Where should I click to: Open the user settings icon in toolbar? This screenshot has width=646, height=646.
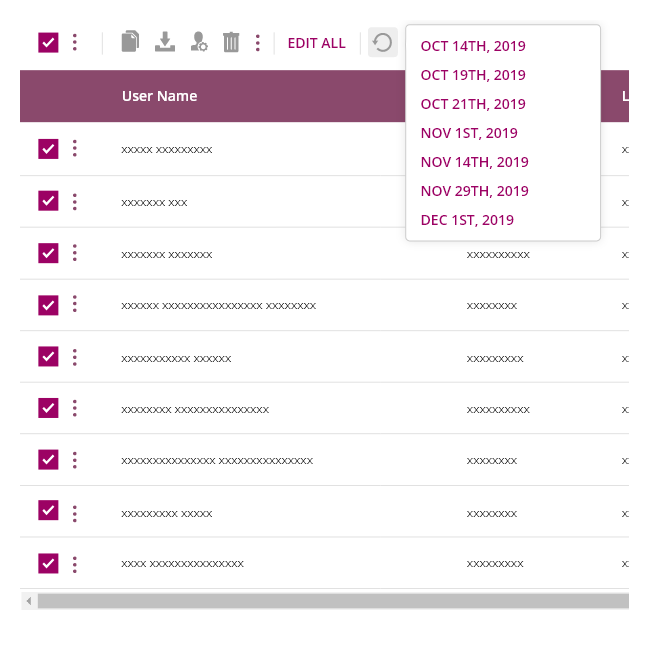[199, 42]
